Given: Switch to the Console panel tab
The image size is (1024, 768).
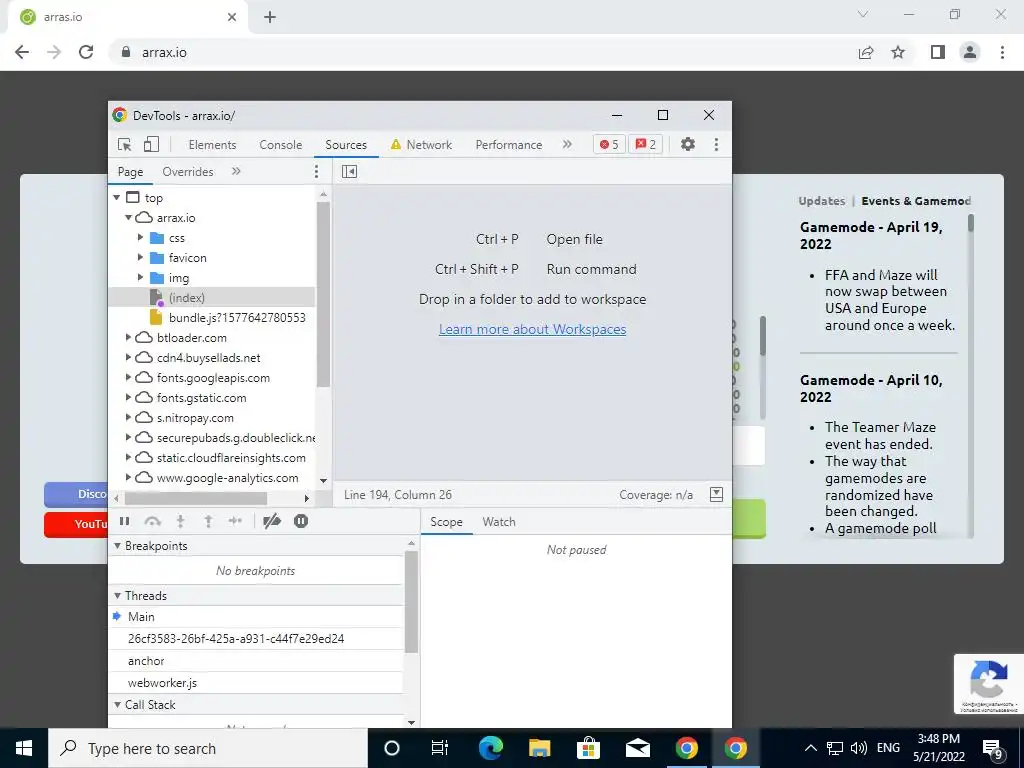Looking at the screenshot, I should point(281,144).
